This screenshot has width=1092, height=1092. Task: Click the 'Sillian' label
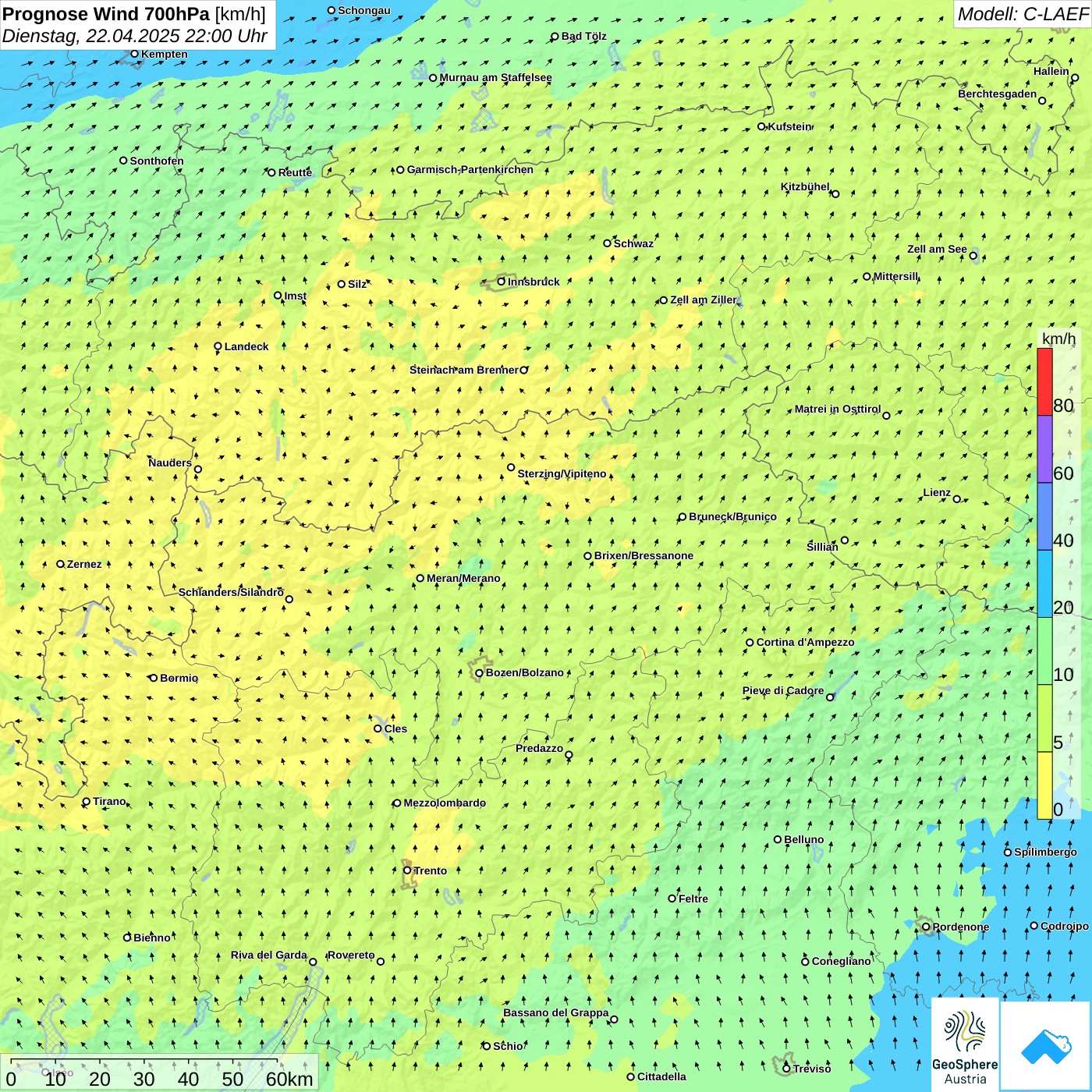pos(822,547)
